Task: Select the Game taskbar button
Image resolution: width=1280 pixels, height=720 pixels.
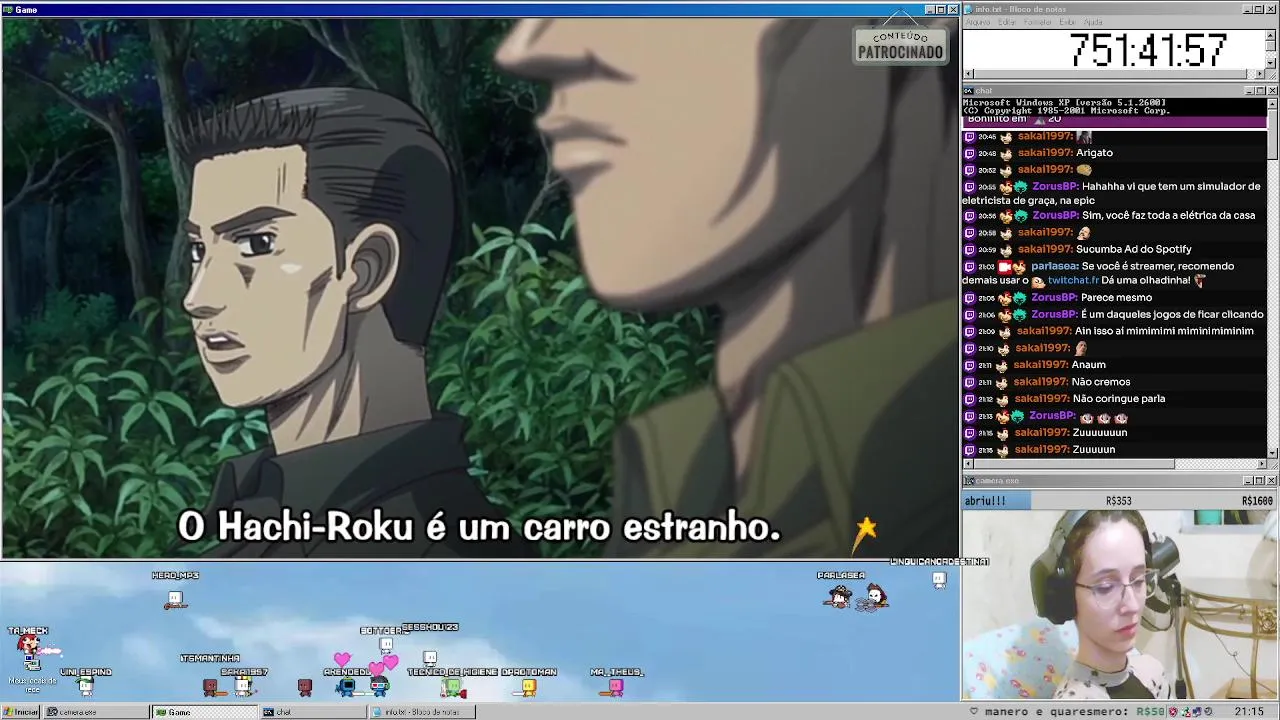Action: click(x=204, y=712)
